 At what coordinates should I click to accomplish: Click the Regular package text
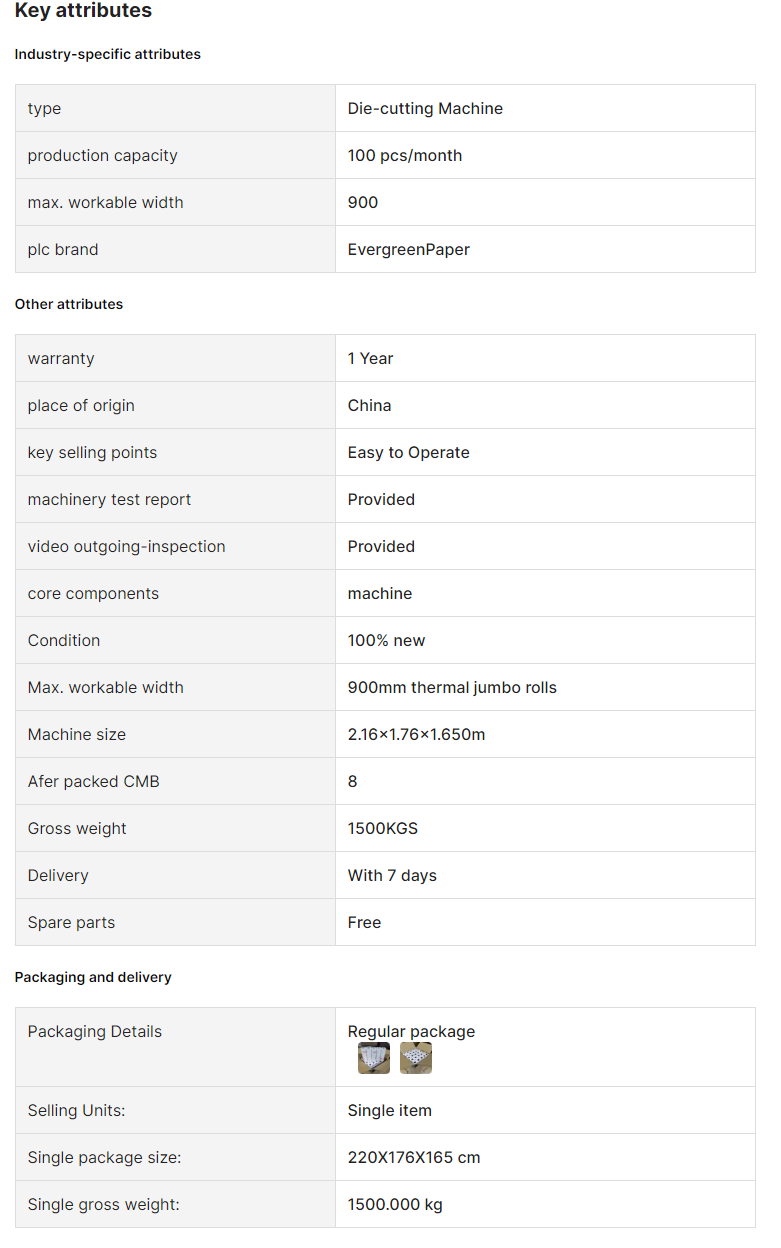tap(412, 1031)
